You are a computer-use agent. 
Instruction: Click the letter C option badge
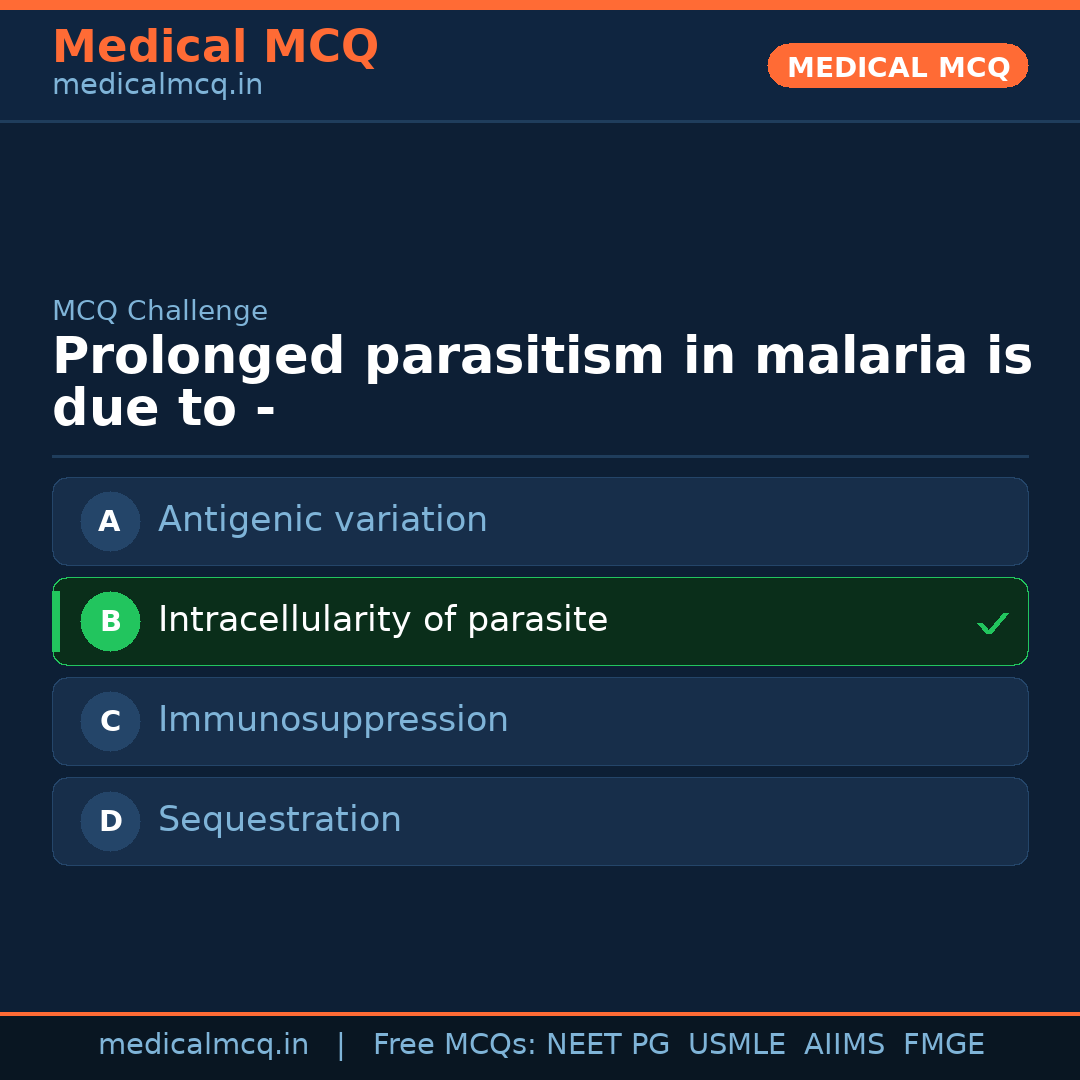coord(110,721)
